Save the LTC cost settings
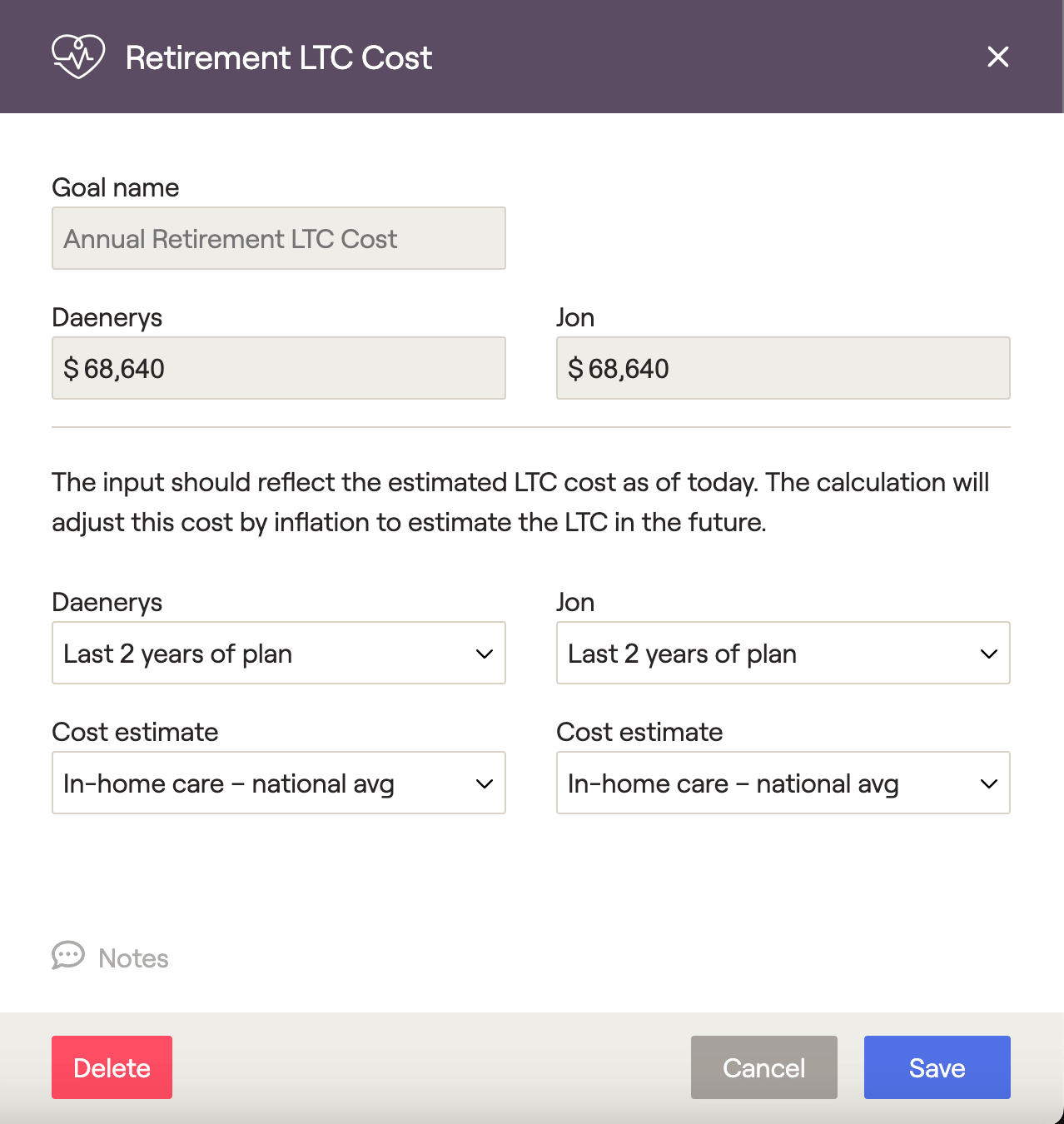The image size is (1064, 1124). 937,1067
